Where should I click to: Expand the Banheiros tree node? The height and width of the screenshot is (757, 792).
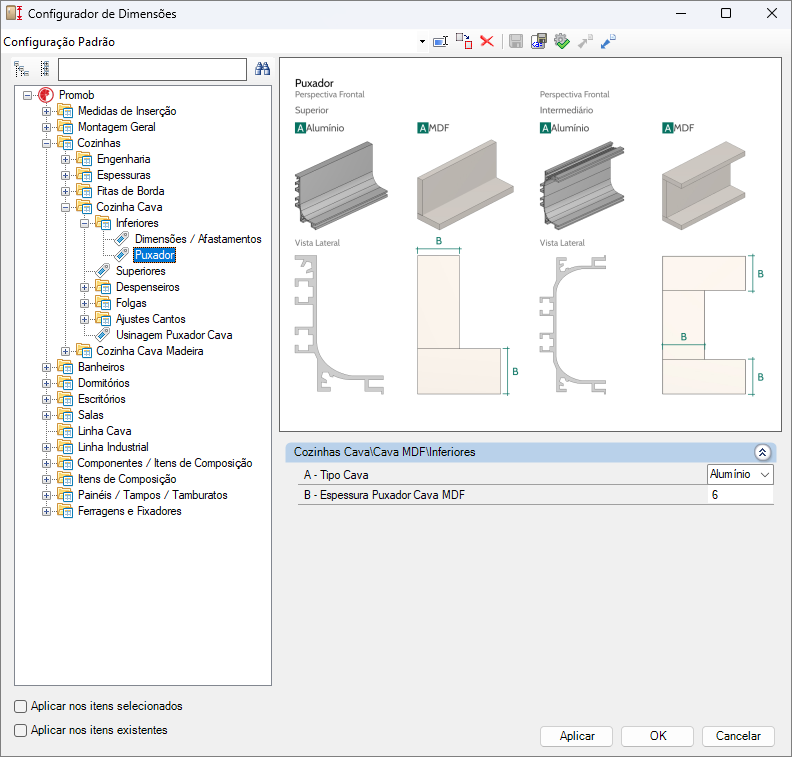click(47, 367)
